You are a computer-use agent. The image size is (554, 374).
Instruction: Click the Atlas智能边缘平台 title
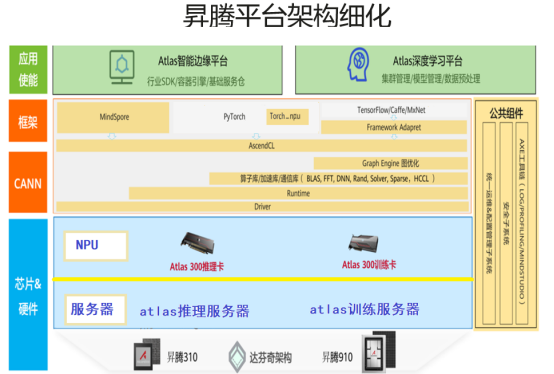tap(193, 61)
